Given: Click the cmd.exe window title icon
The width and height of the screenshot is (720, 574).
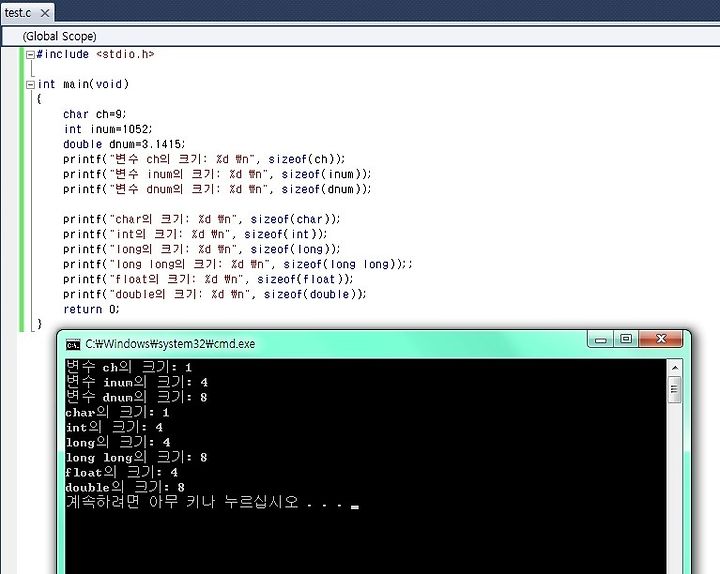Looking at the screenshot, I should pyautogui.click(x=73, y=344).
